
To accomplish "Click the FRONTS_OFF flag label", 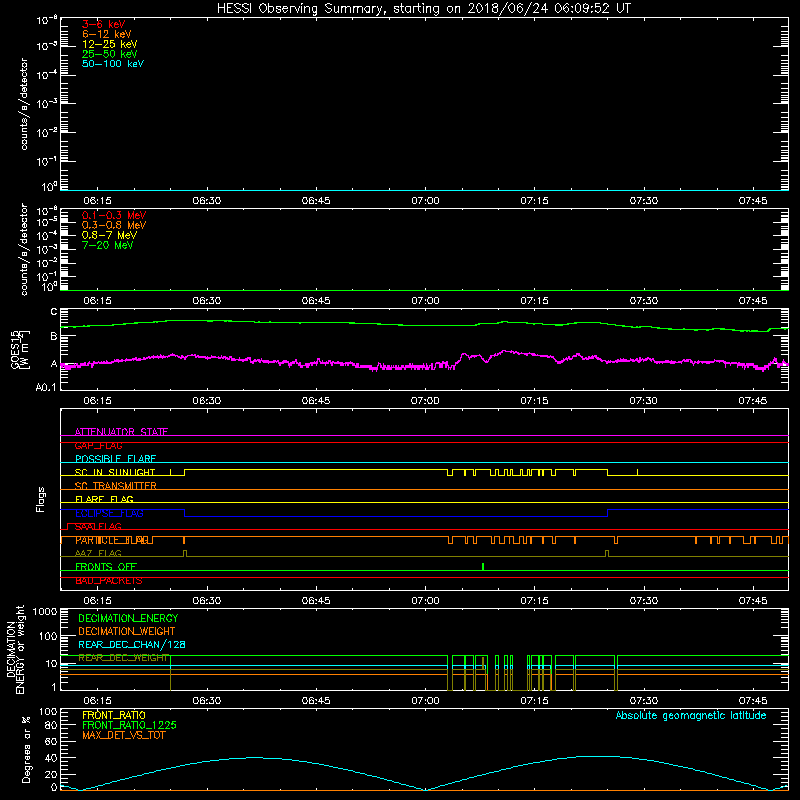I will (x=106, y=566).
